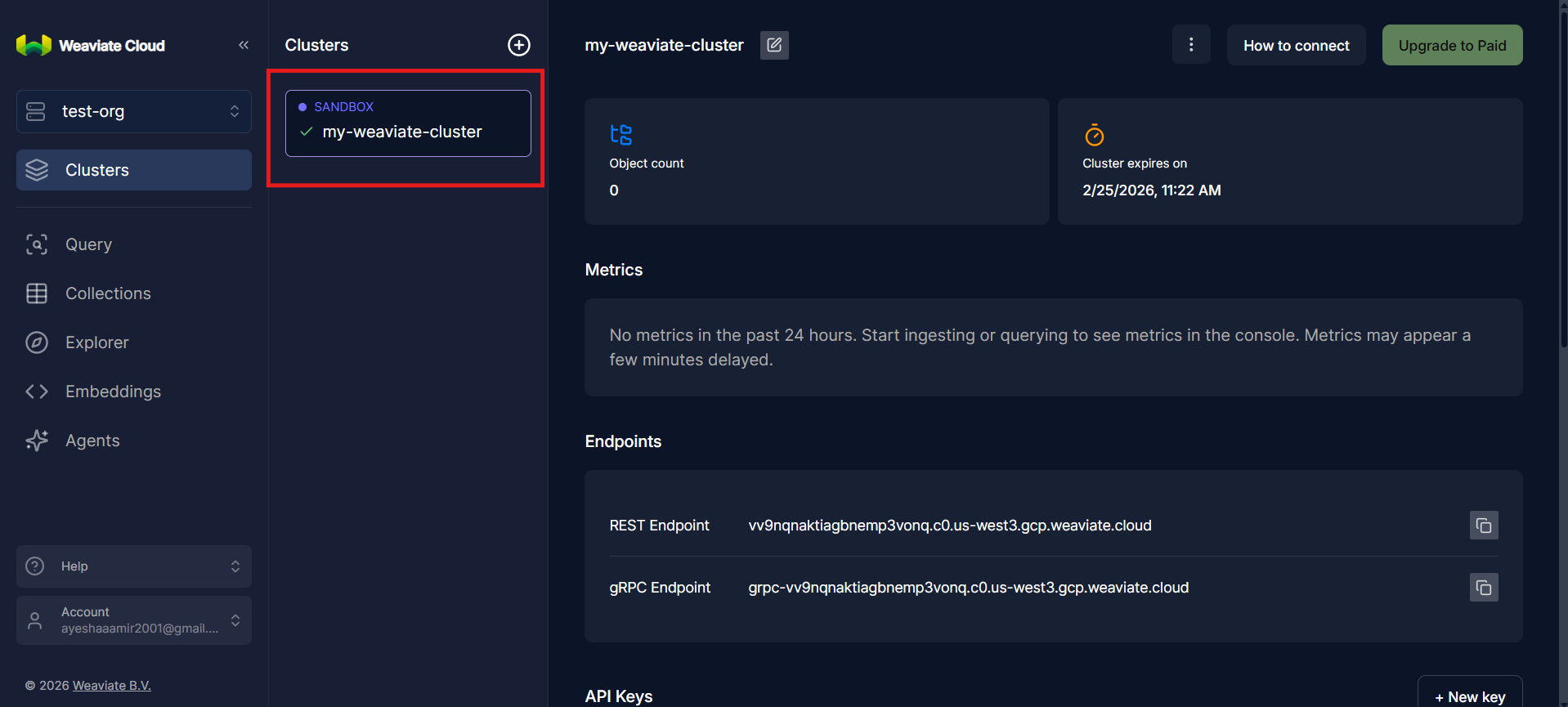The width and height of the screenshot is (1568, 707).
Task: Click the How to connect button
Action: pyautogui.click(x=1296, y=46)
